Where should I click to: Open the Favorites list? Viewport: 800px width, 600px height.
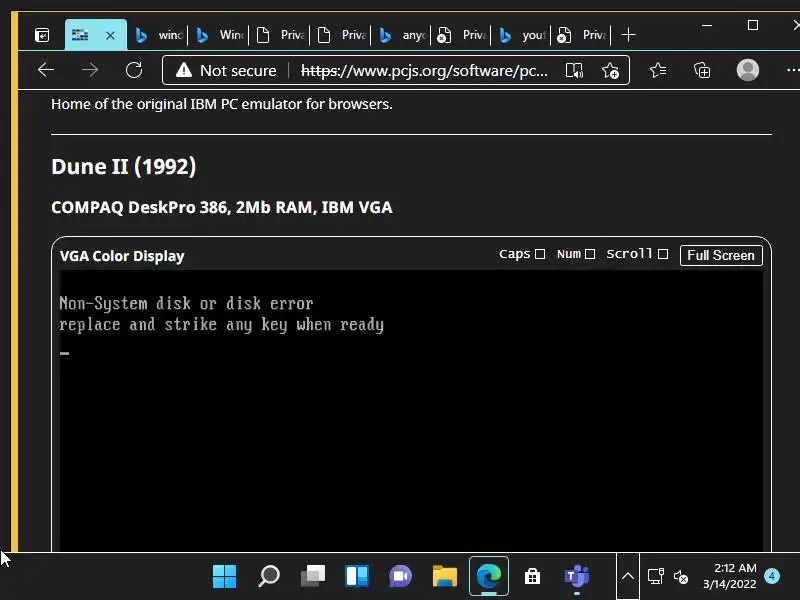658,70
